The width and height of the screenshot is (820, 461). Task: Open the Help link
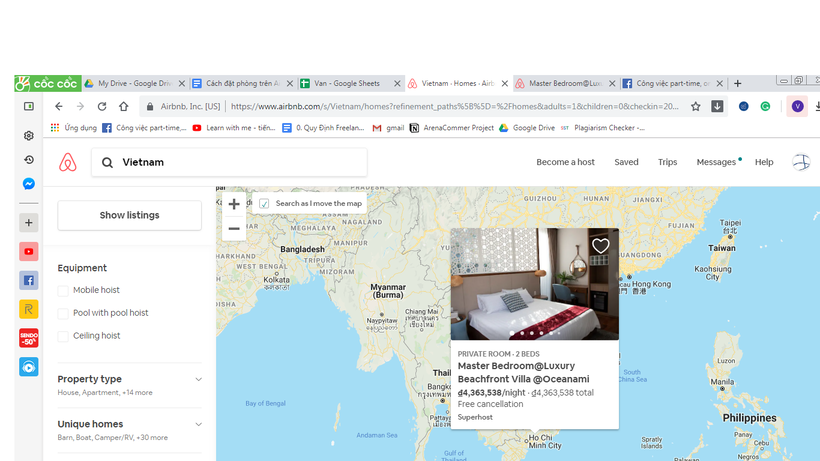764,162
